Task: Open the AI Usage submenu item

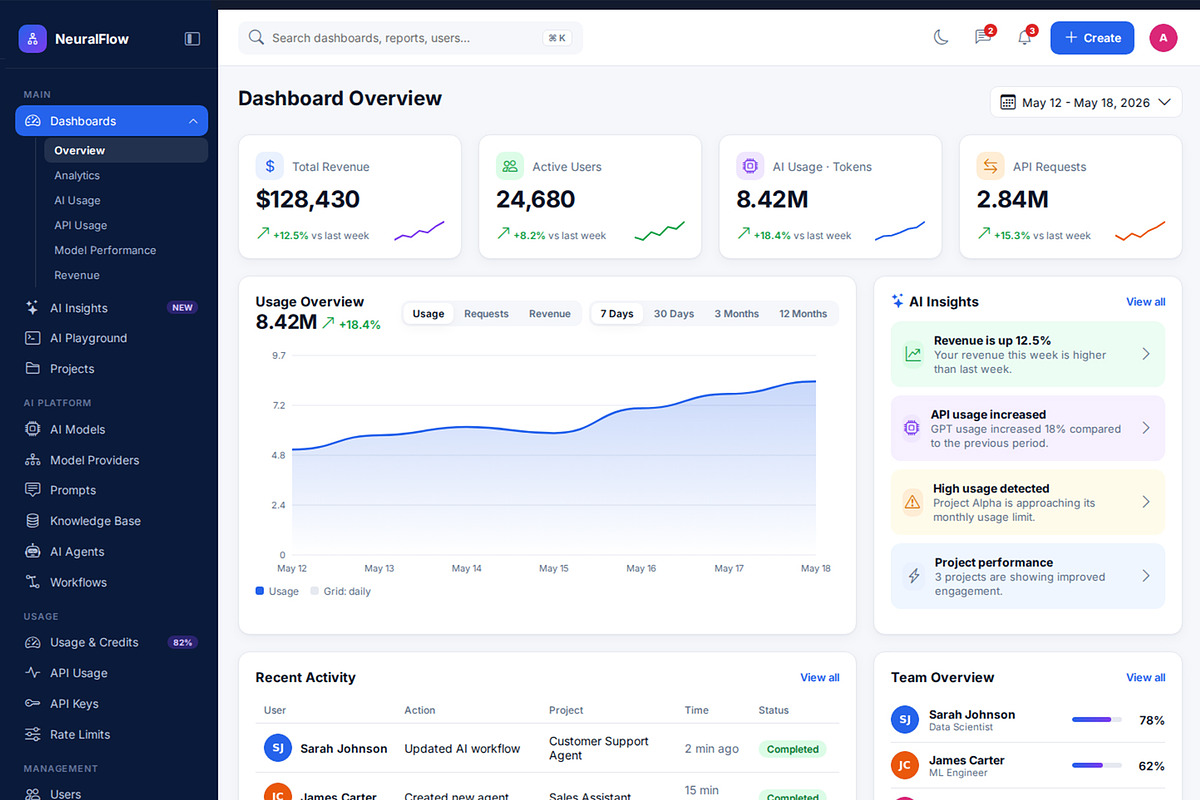Action: pyautogui.click(x=77, y=200)
